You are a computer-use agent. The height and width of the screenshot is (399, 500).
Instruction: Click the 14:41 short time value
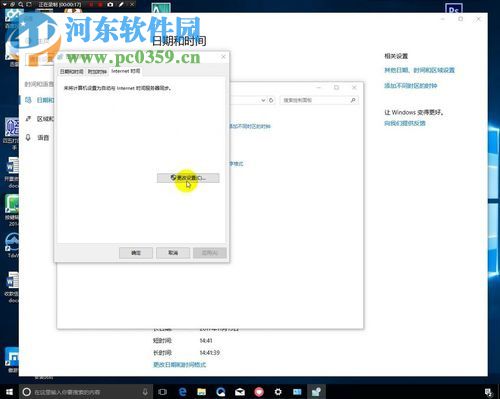[x=206, y=341]
